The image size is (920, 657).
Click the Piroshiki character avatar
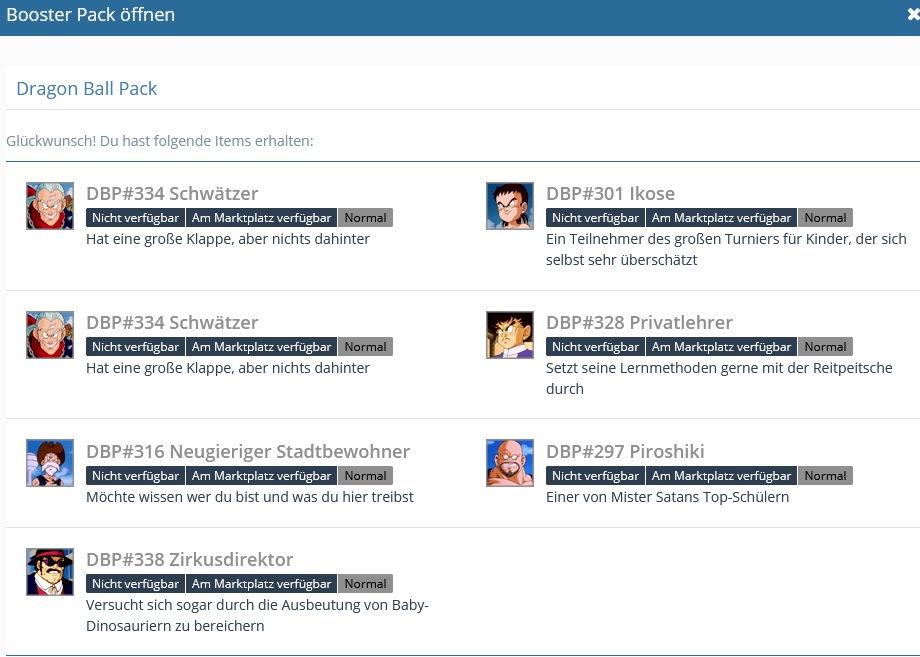pos(510,463)
